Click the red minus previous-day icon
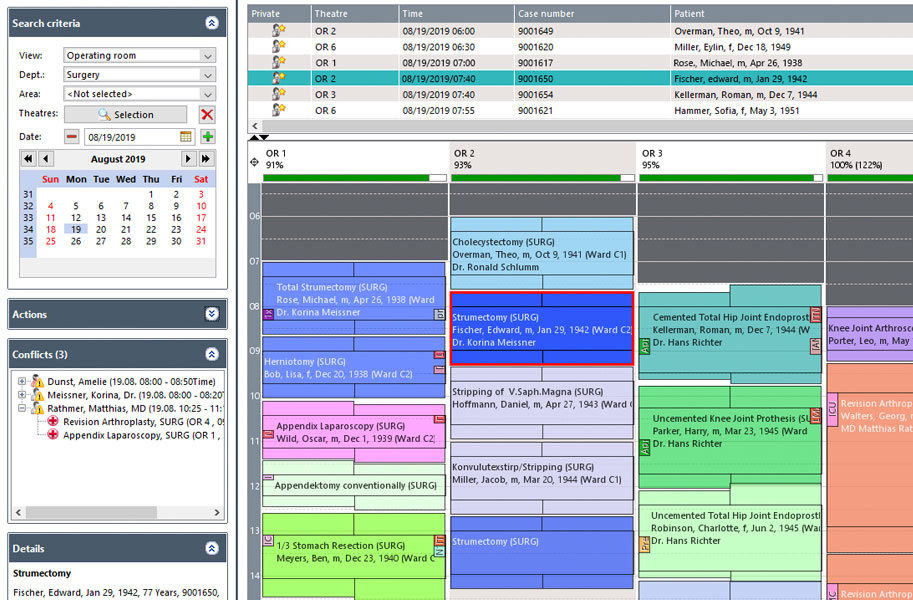The image size is (913, 600). [72, 137]
